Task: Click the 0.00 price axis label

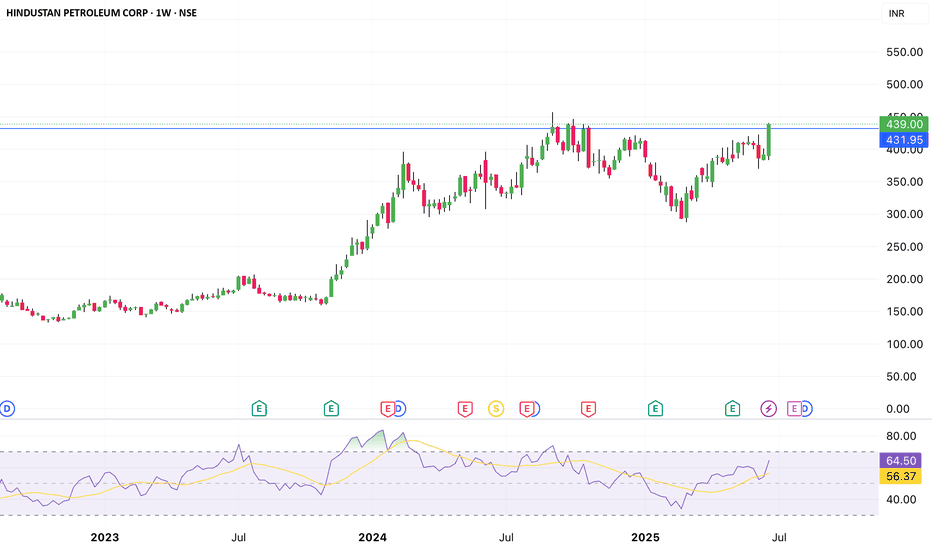Action: [898, 409]
